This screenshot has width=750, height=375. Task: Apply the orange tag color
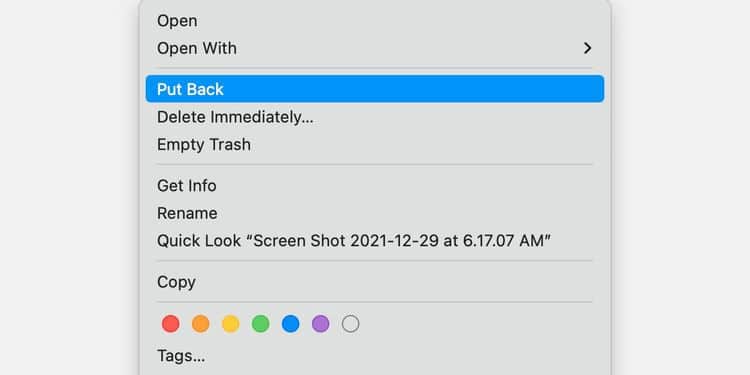(x=200, y=324)
